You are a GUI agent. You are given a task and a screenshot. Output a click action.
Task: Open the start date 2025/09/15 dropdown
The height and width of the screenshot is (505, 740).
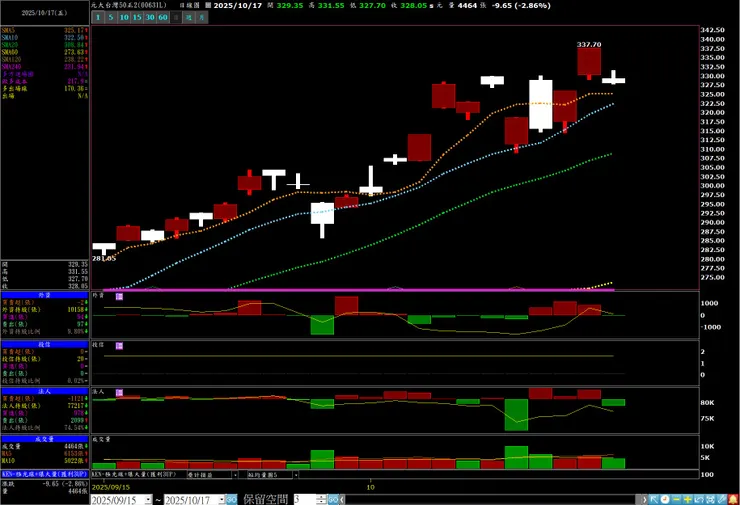tap(148, 499)
